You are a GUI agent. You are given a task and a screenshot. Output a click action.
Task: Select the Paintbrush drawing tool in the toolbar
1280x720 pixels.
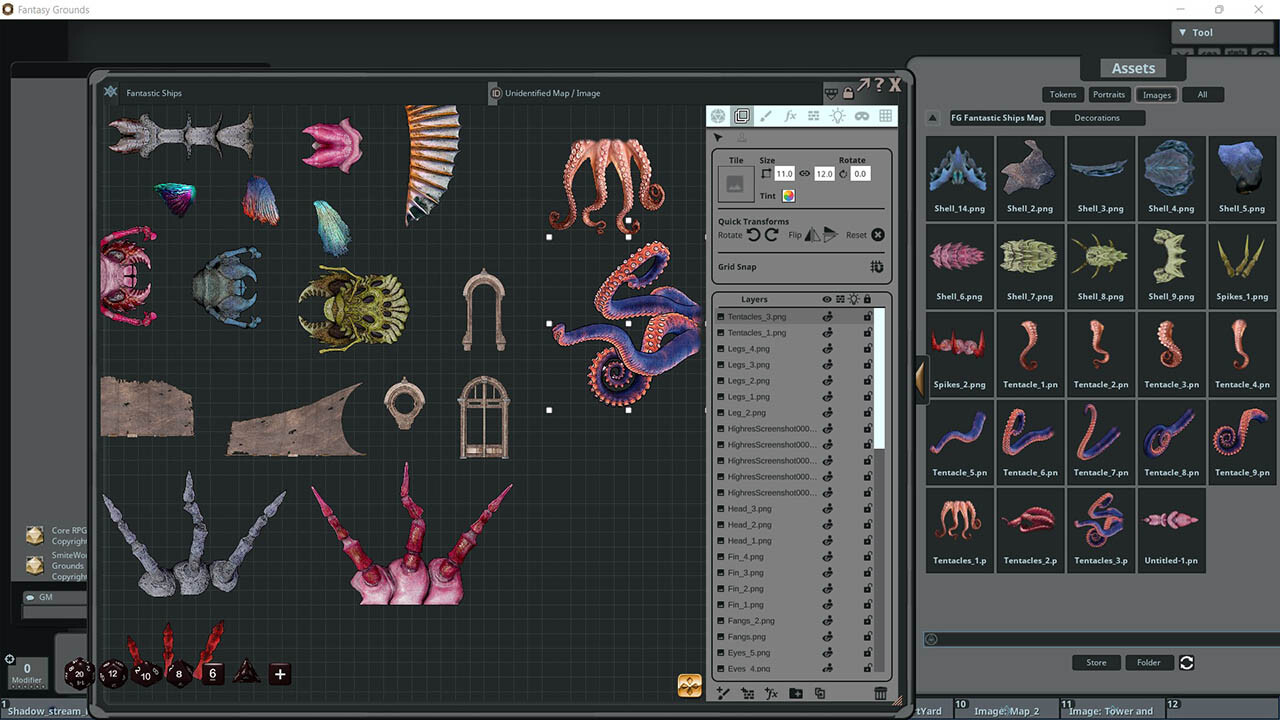766,115
